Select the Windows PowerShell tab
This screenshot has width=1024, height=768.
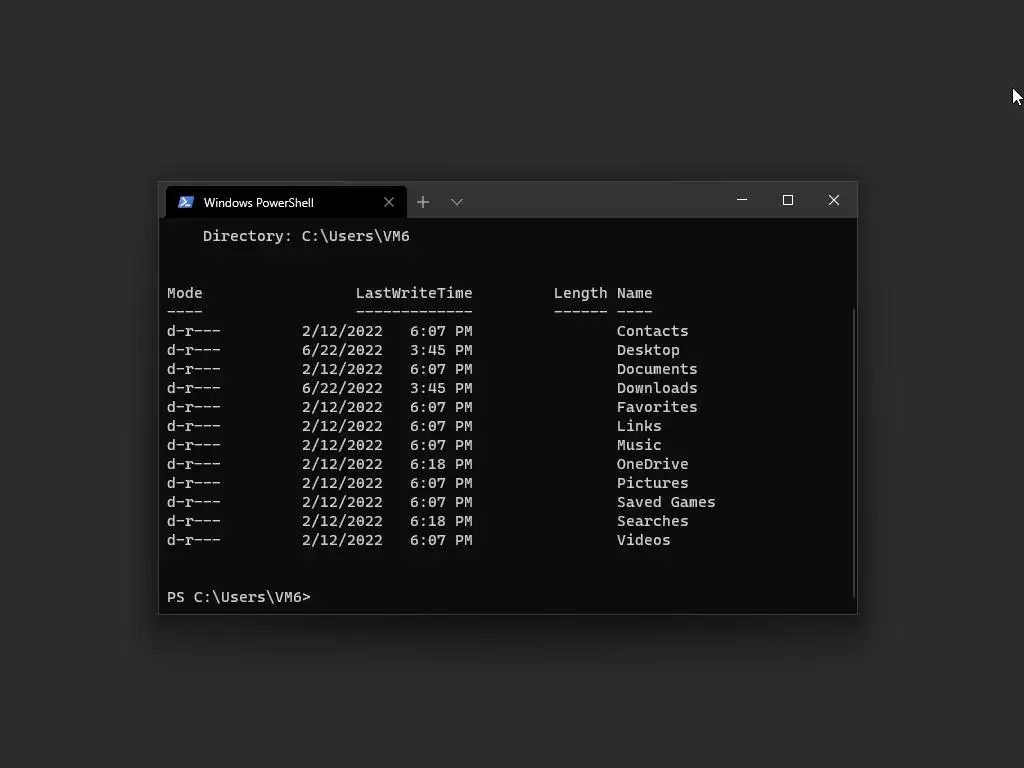click(x=286, y=202)
